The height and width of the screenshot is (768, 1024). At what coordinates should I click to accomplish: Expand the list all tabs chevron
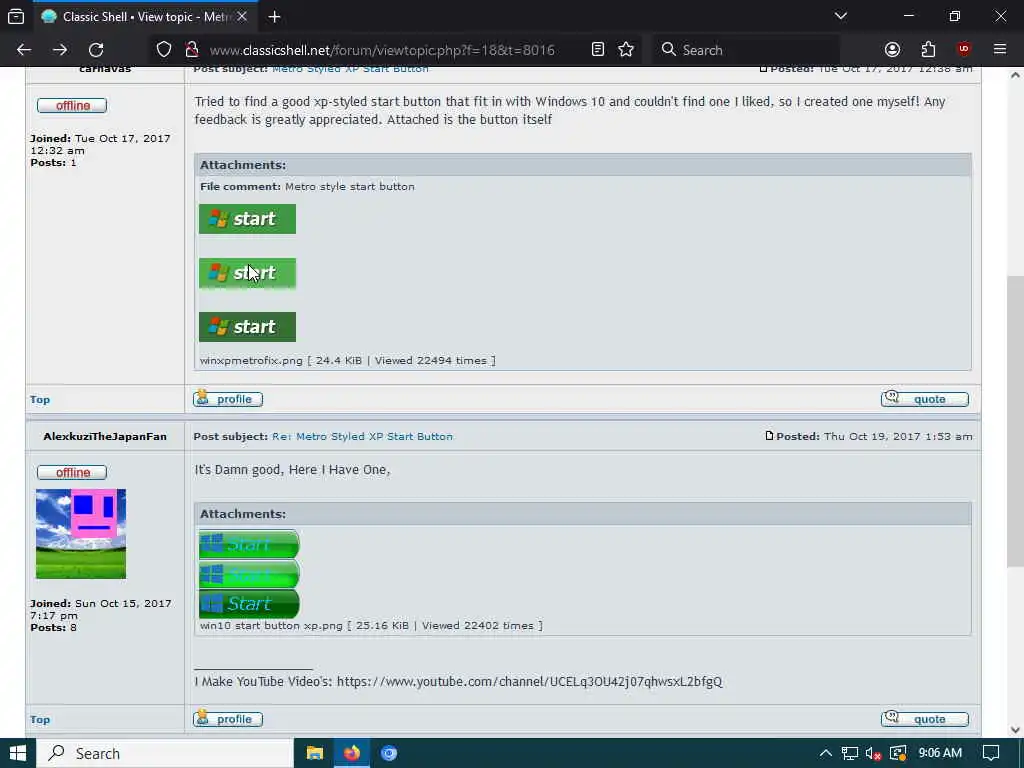pyautogui.click(x=840, y=16)
